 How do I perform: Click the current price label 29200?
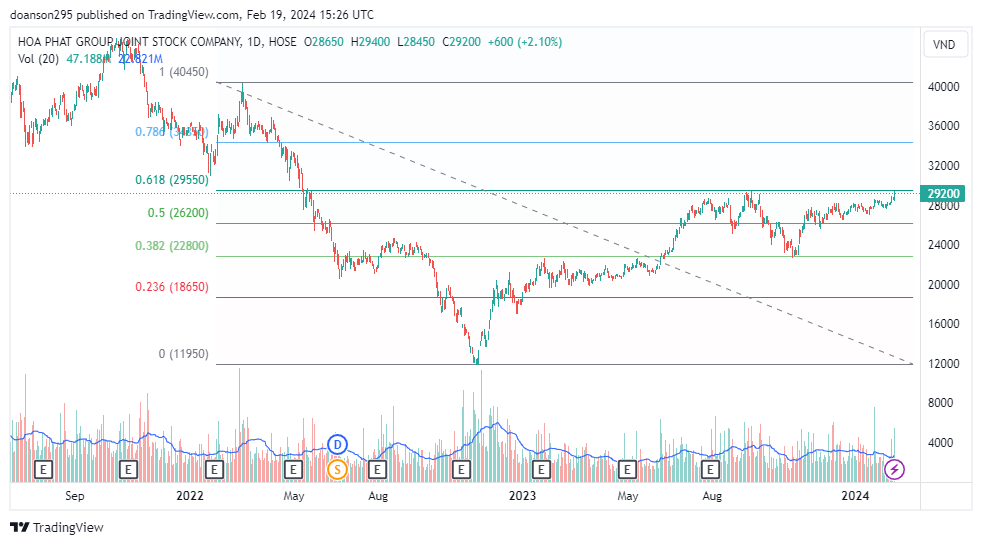(943, 194)
